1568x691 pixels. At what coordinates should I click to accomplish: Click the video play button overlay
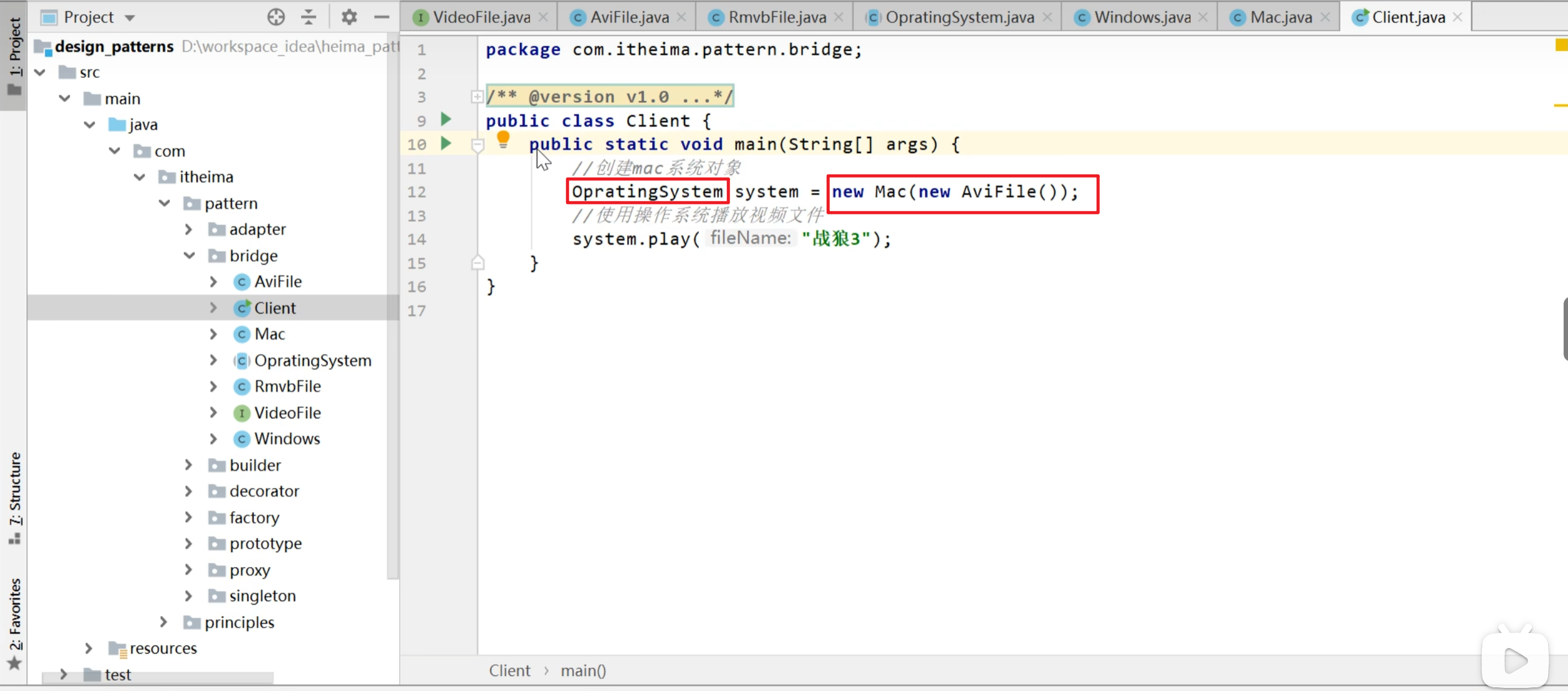[1515, 660]
